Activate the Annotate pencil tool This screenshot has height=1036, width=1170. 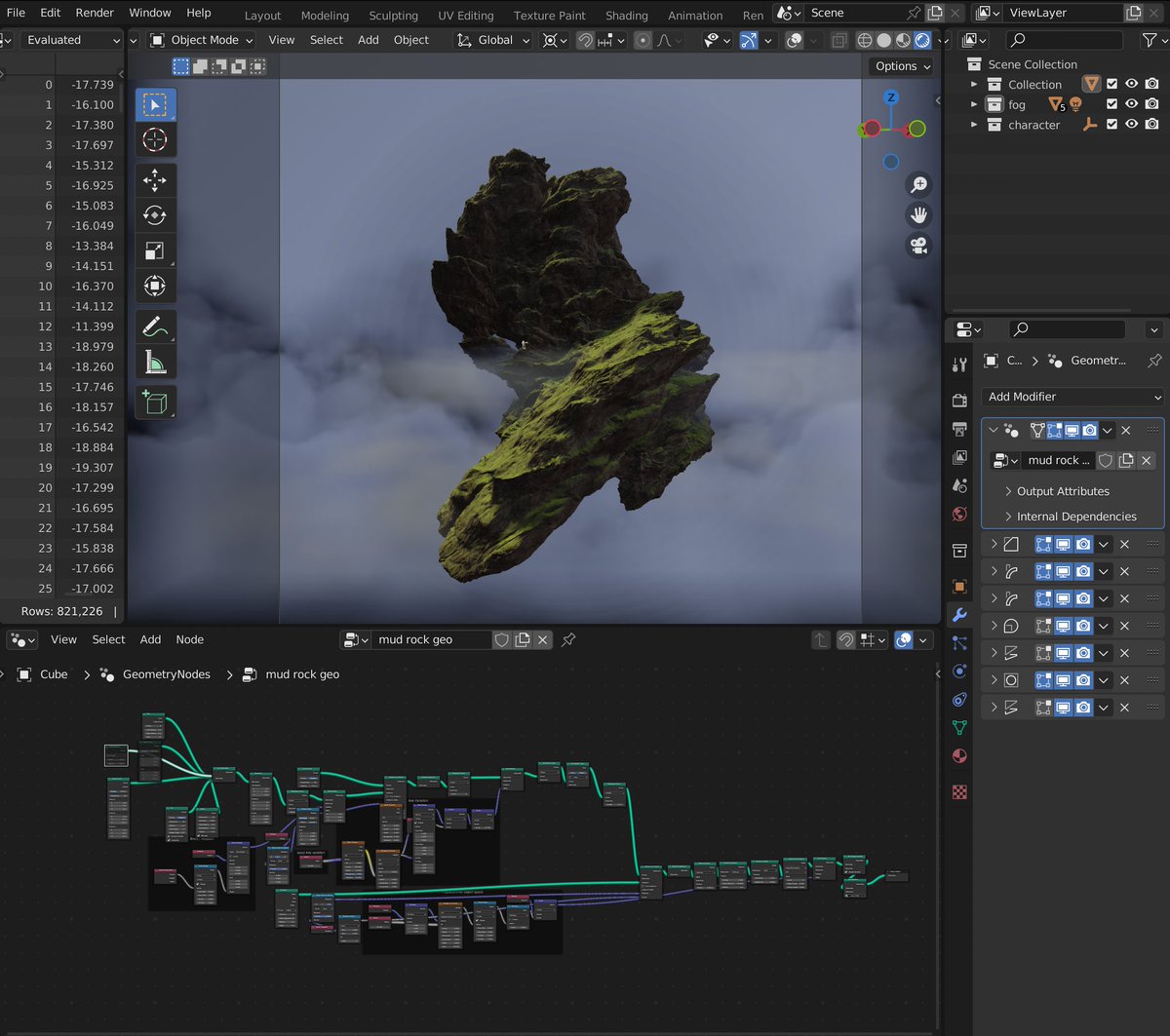pyautogui.click(x=154, y=326)
